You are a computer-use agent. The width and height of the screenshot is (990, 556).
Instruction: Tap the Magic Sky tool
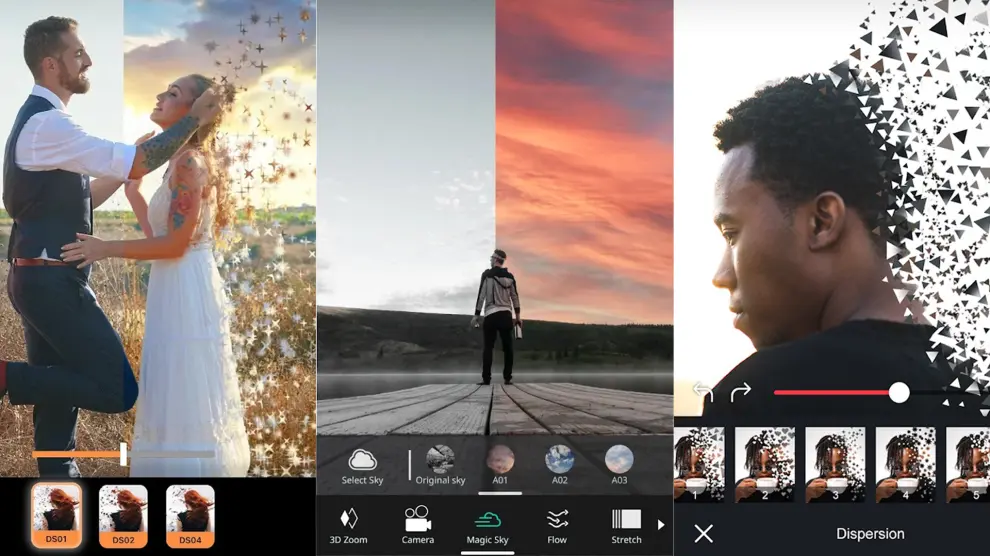487,525
